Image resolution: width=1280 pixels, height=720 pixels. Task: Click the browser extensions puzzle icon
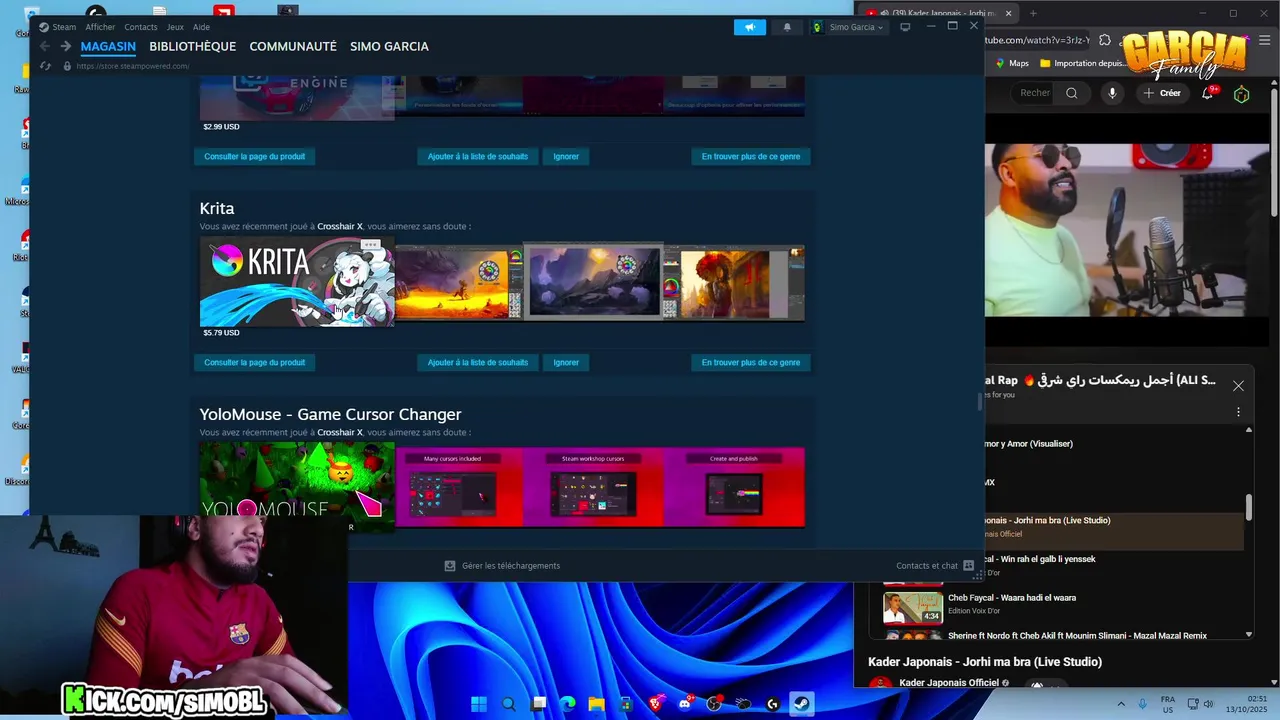pos(1105,40)
